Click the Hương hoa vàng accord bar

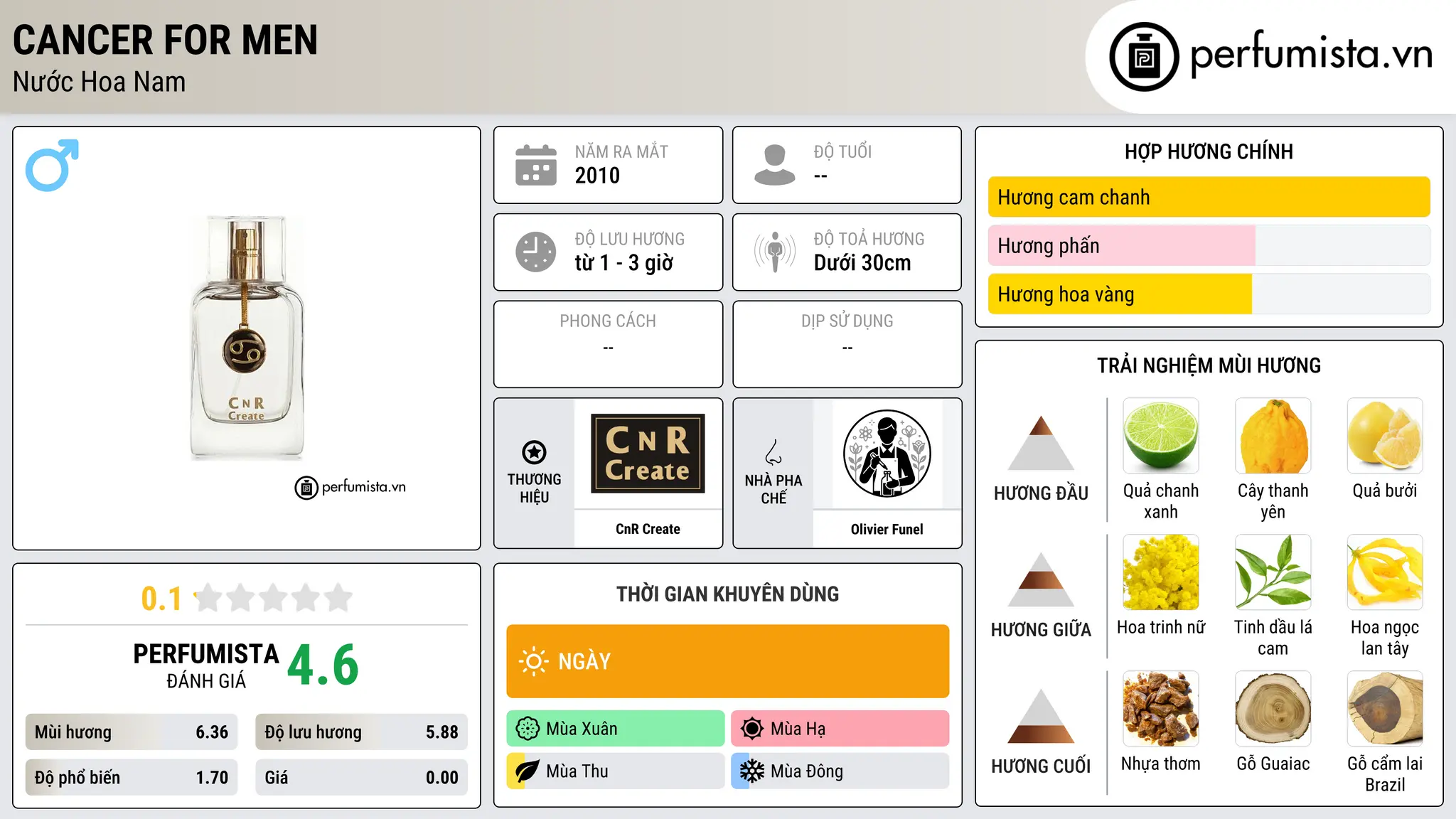click(x=1209, y=294)
